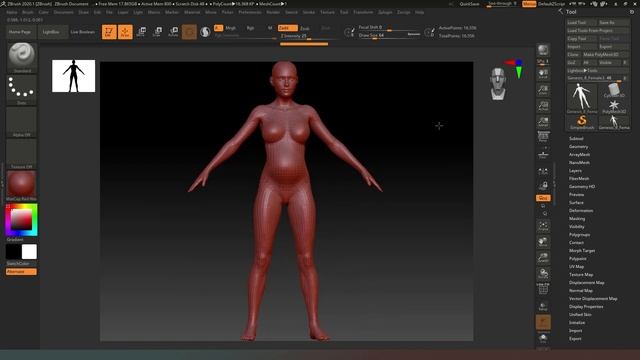Image resolution: width=640 pixels, height=360 pixels.
Task: Click the Zoom3D icon in right shelf
Action: (543, 258)
